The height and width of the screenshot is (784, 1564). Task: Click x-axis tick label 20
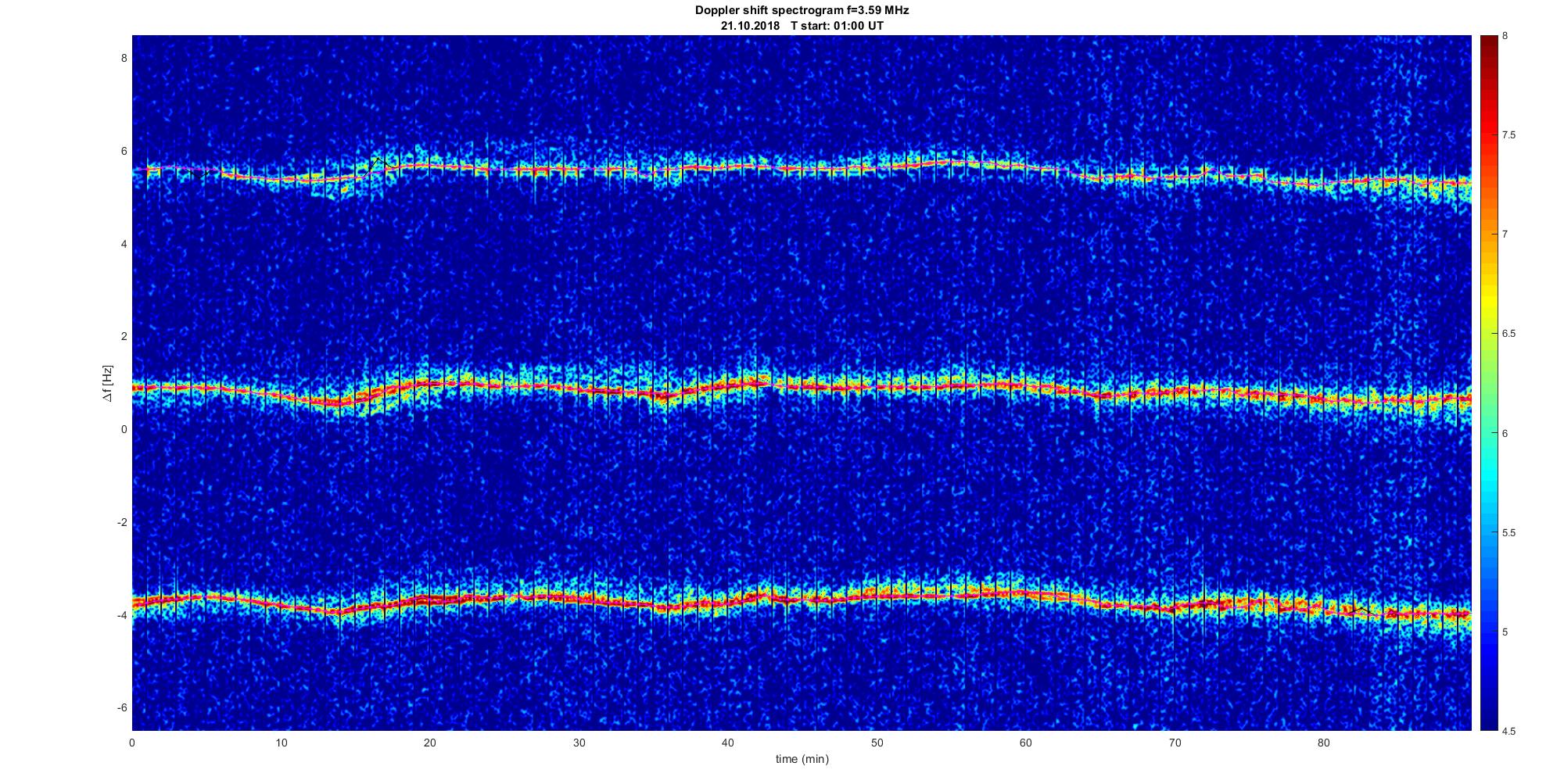(x=430, y=743)
